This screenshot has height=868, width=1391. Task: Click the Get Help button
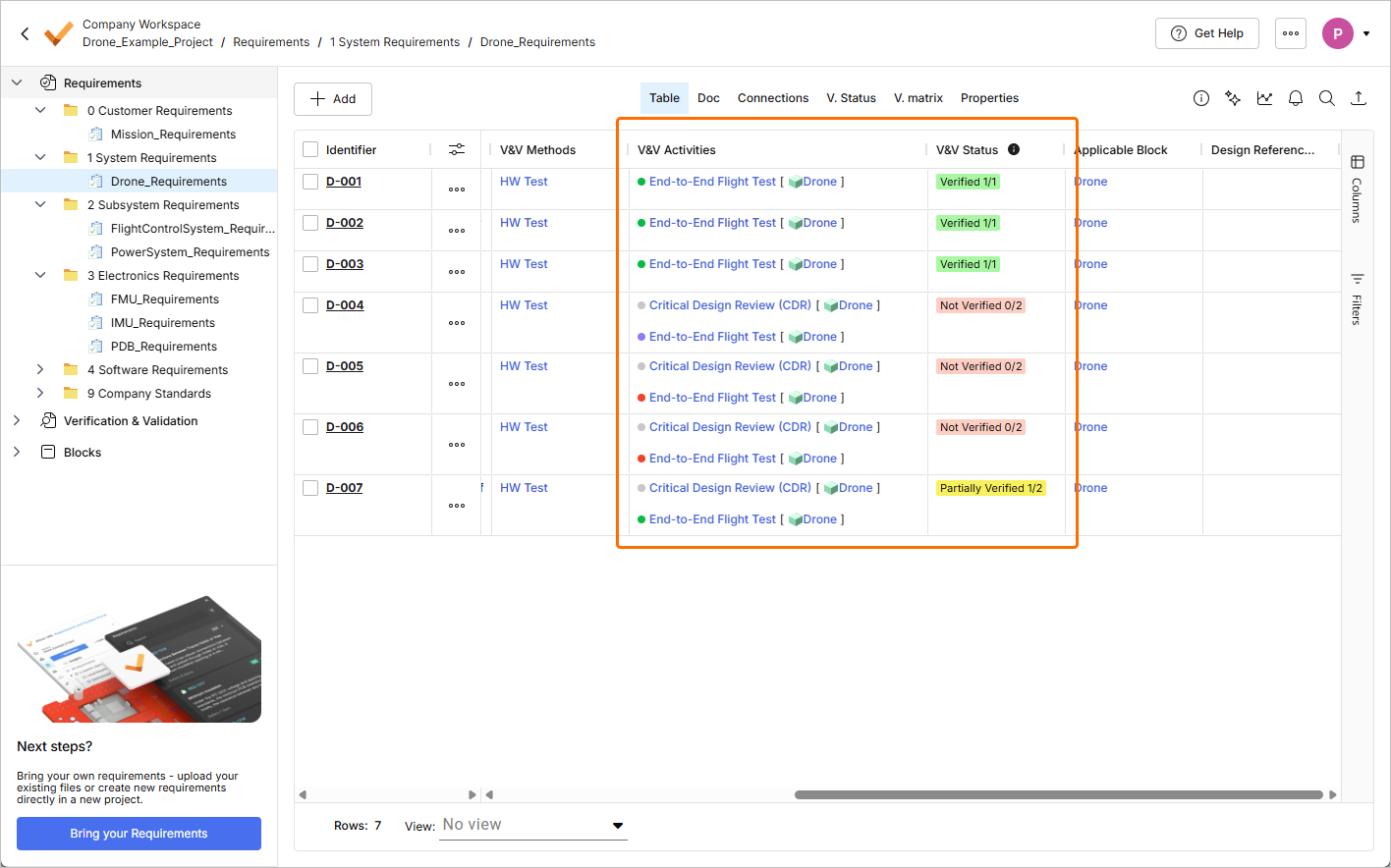click(1207, 33)
